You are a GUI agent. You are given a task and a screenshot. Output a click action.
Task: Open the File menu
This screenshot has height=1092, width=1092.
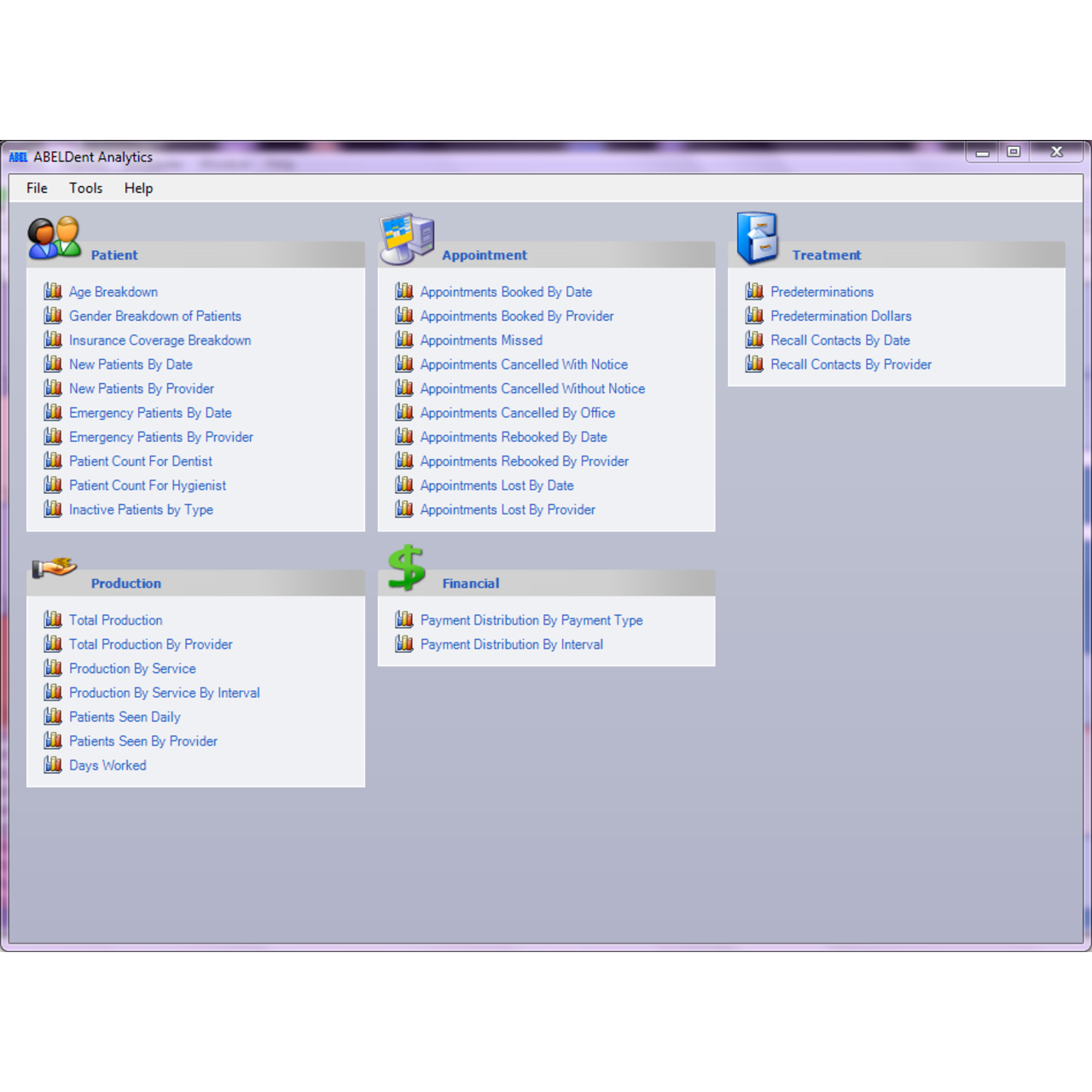(37, 189)
